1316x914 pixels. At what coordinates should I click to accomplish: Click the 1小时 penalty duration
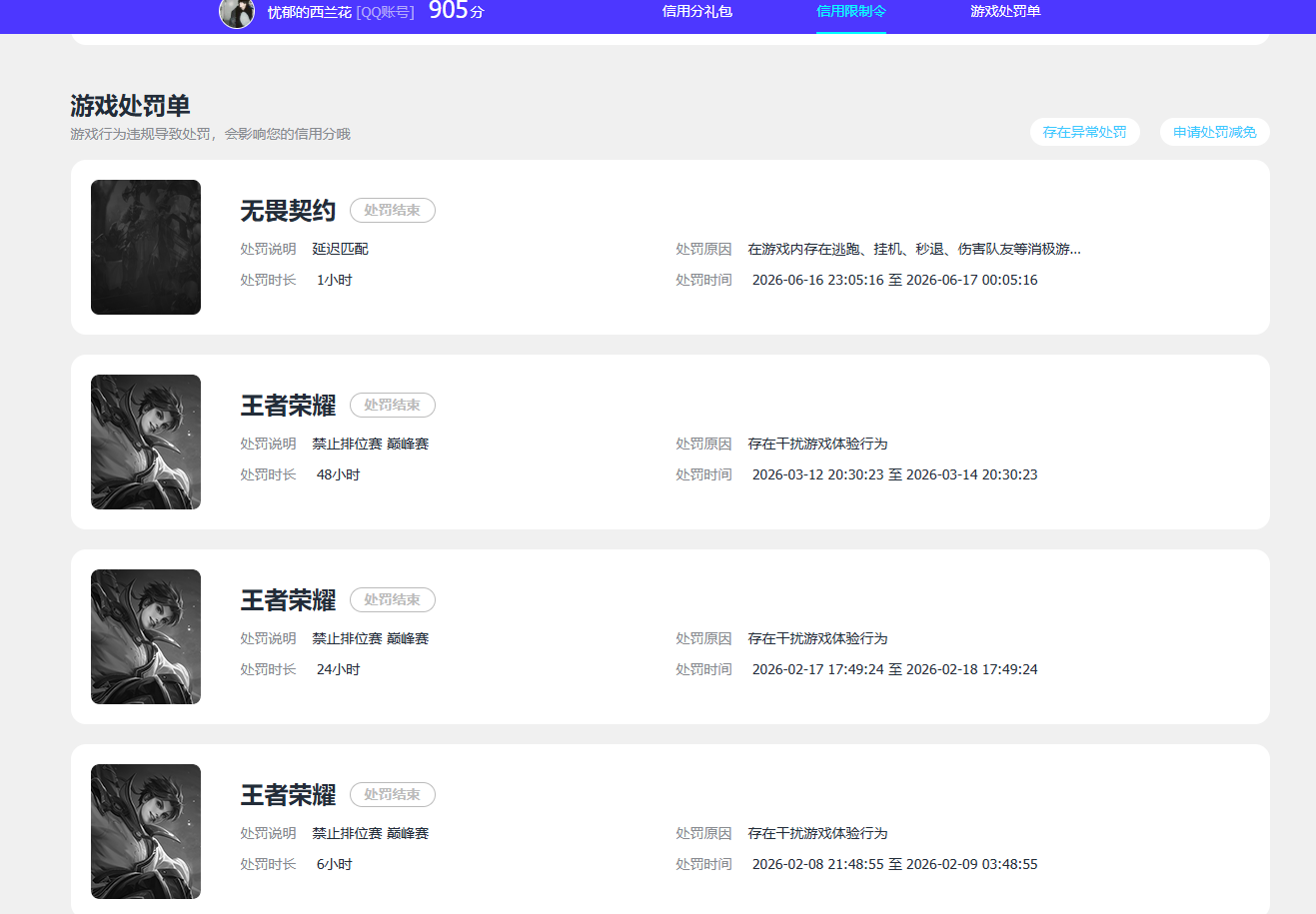335,280
